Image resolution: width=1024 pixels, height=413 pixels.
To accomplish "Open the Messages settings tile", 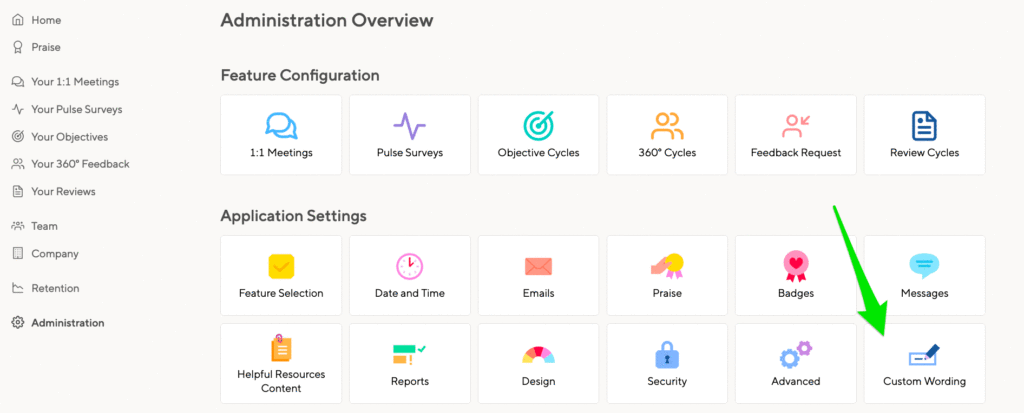I will click(924, 276).
